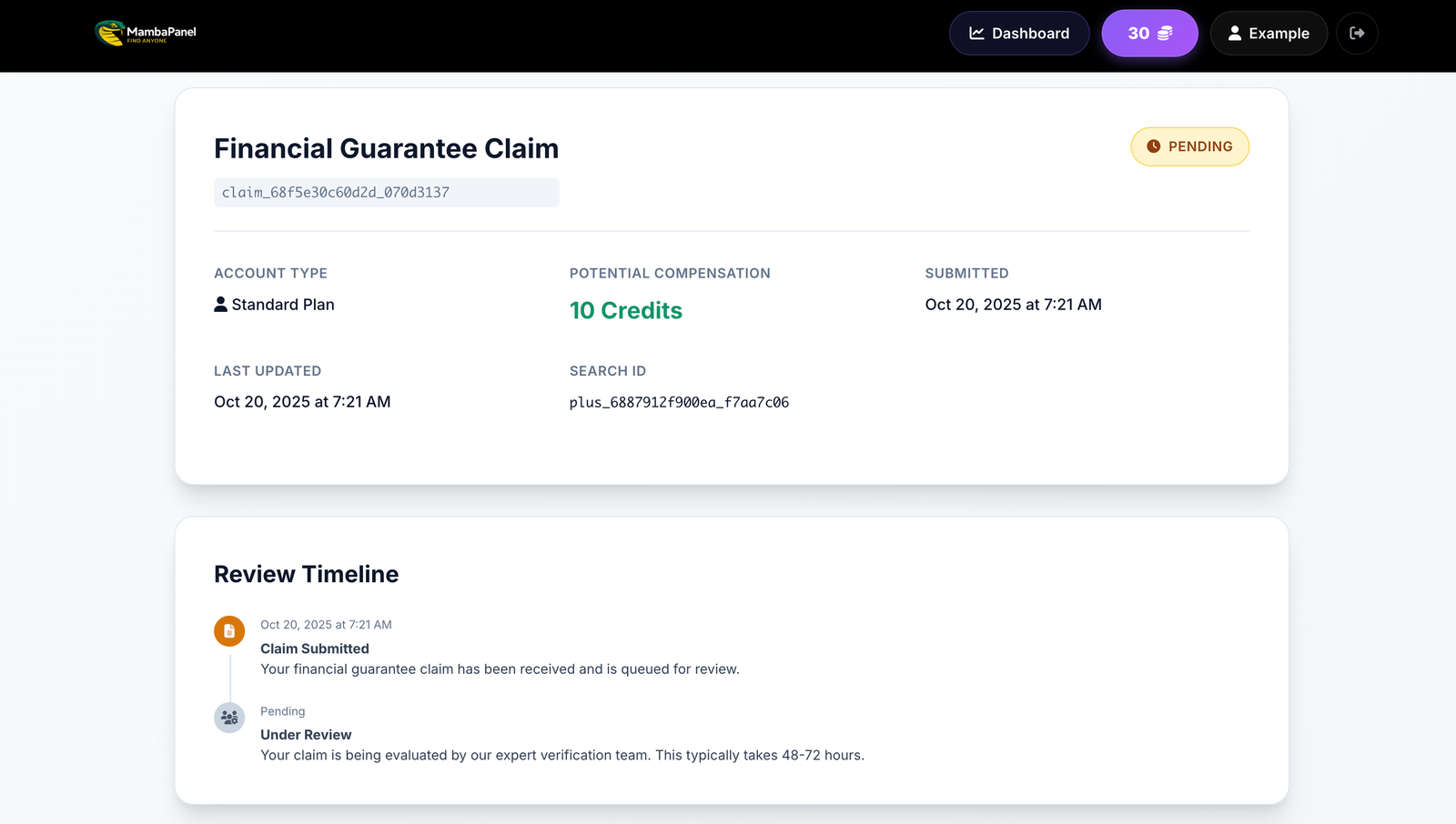Click the Financial Guarantee Claim heading
This screenshot has height=824, width=1456.
click(386, 147)
